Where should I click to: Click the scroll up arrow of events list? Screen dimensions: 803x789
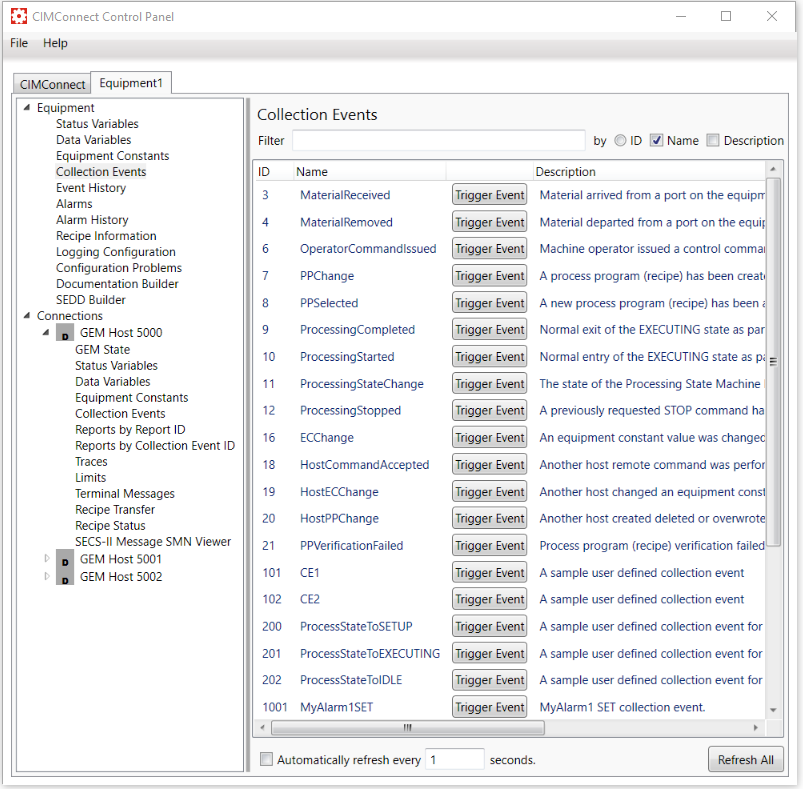point(773,168)
